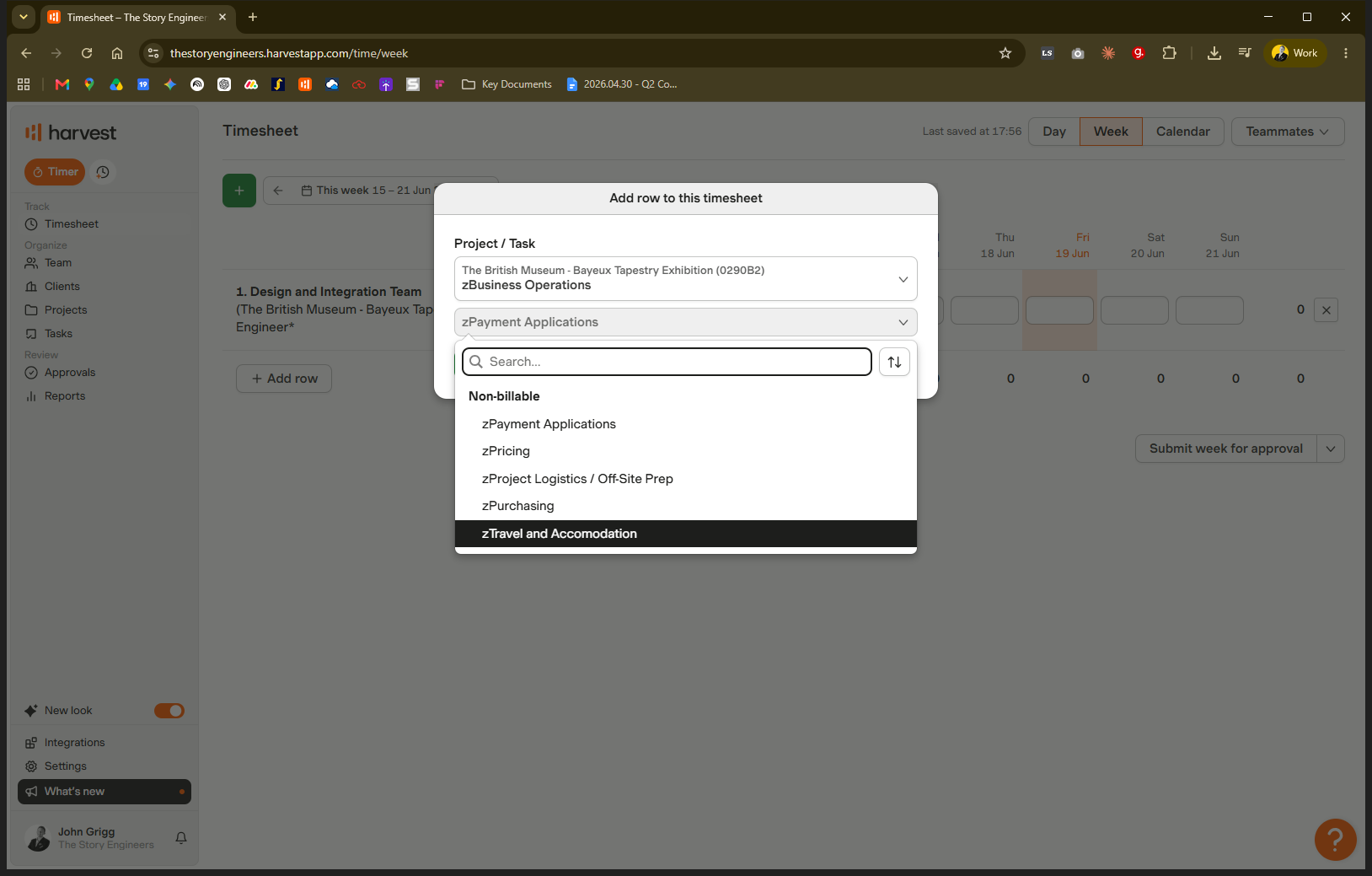Click the Sunday 21 Jun hours field
The width and height of the screenshot is (1372, 876).
pos(1209,310)
